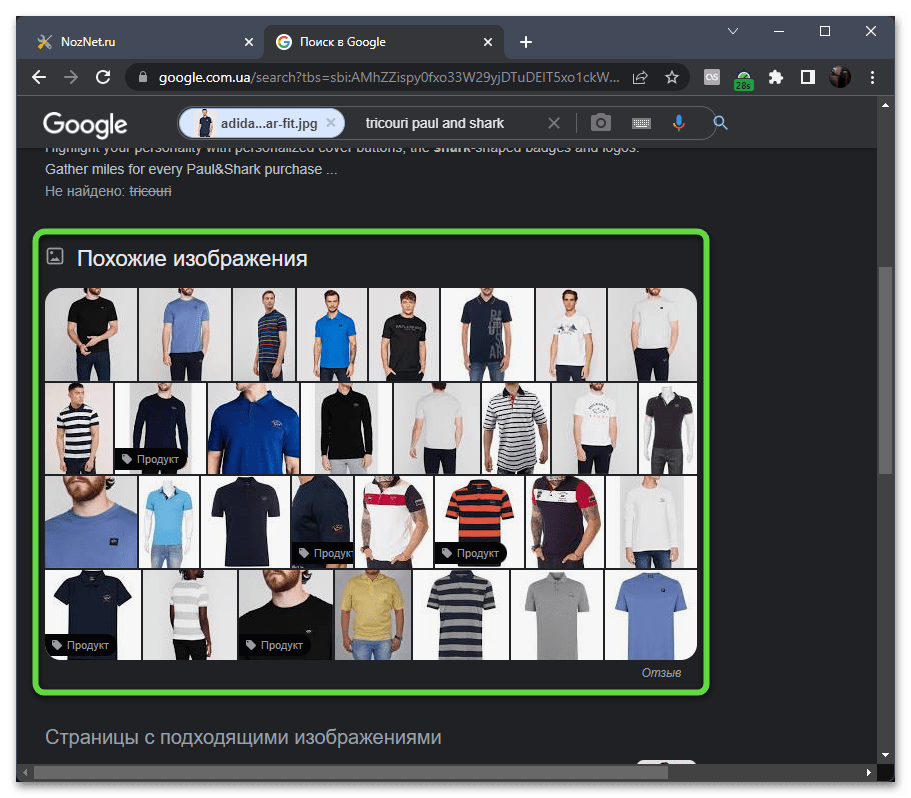
Task: Click the Отзыв feedback link
Action: 661,673
